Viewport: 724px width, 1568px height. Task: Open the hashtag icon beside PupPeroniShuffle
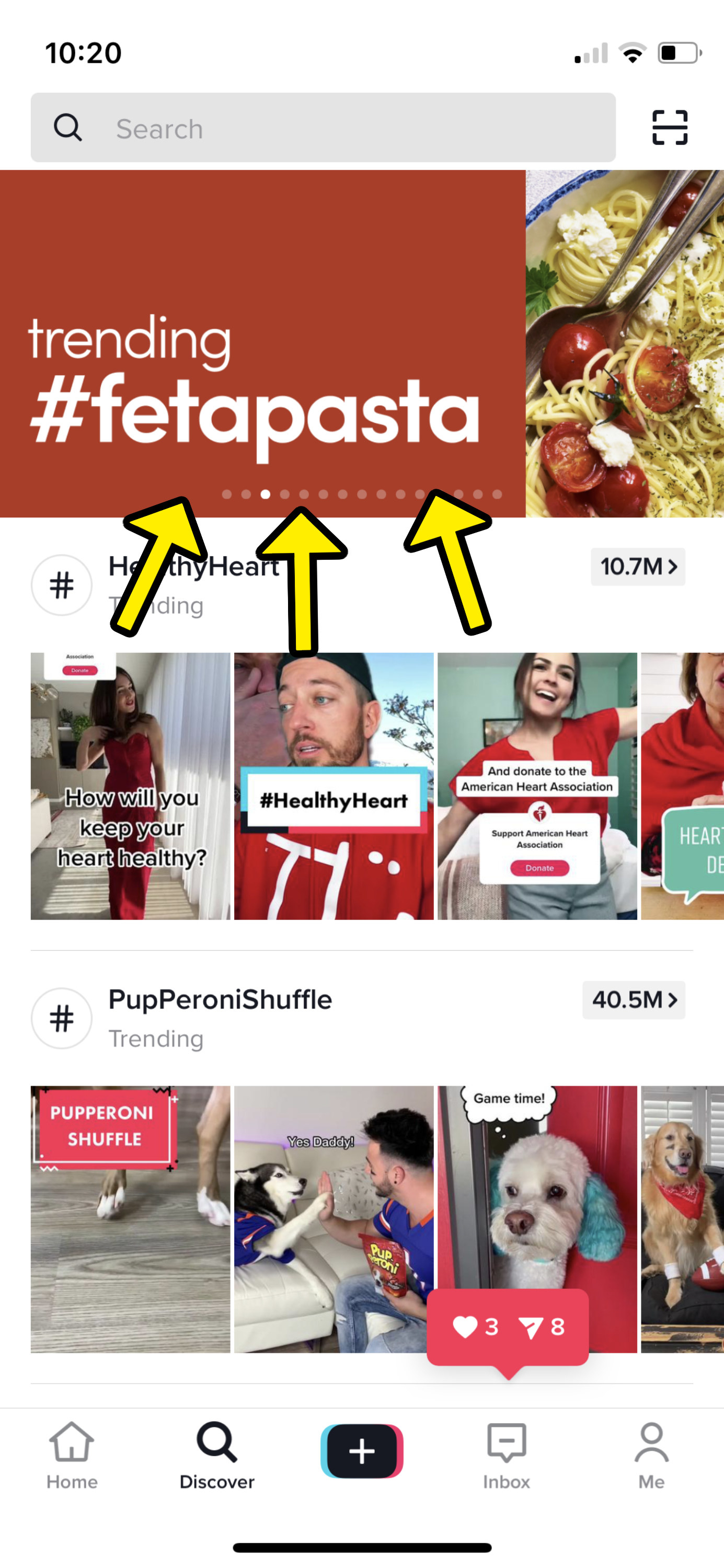tap(62, 1018)
